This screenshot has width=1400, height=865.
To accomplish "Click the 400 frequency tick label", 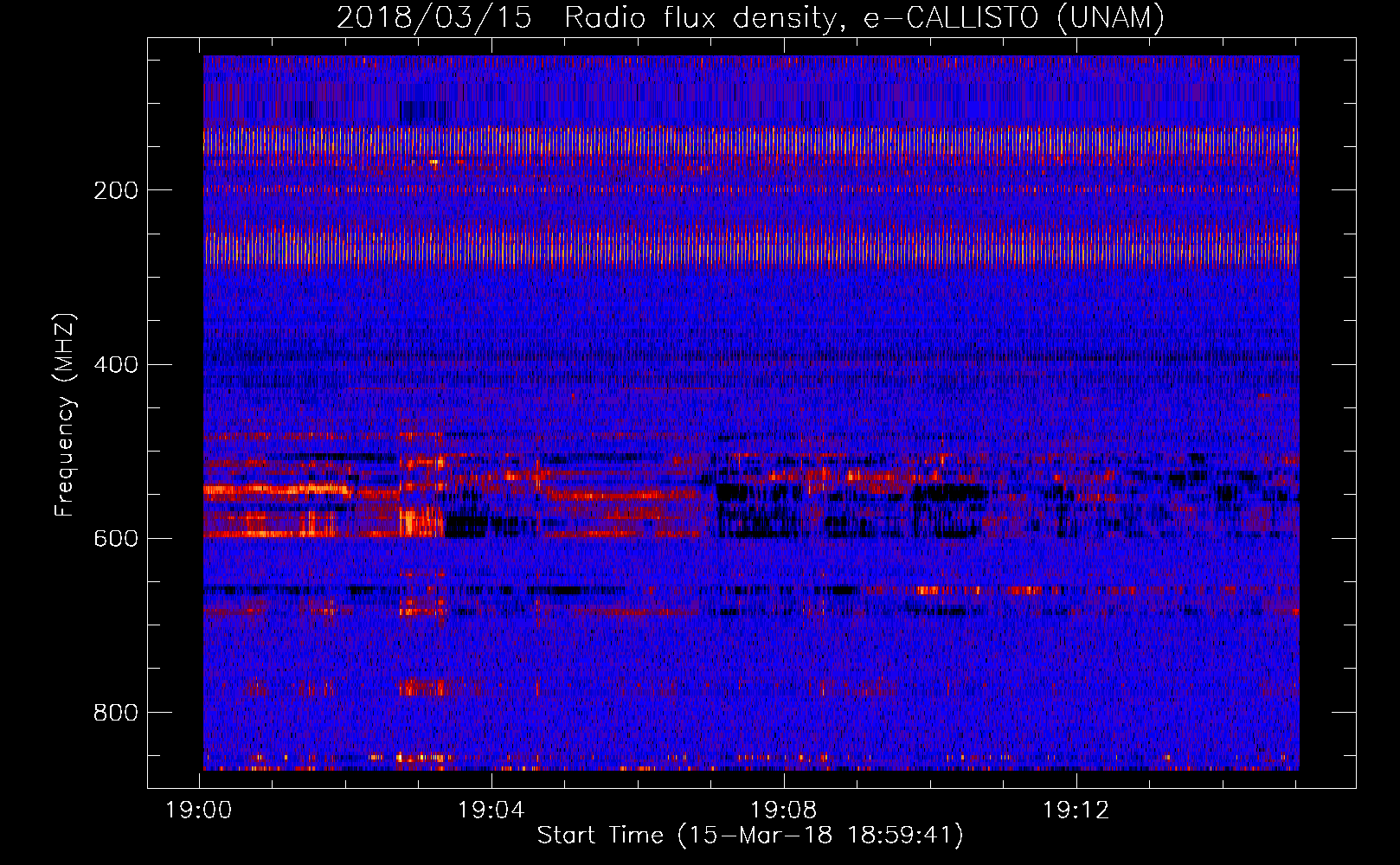I will [116, 364].
